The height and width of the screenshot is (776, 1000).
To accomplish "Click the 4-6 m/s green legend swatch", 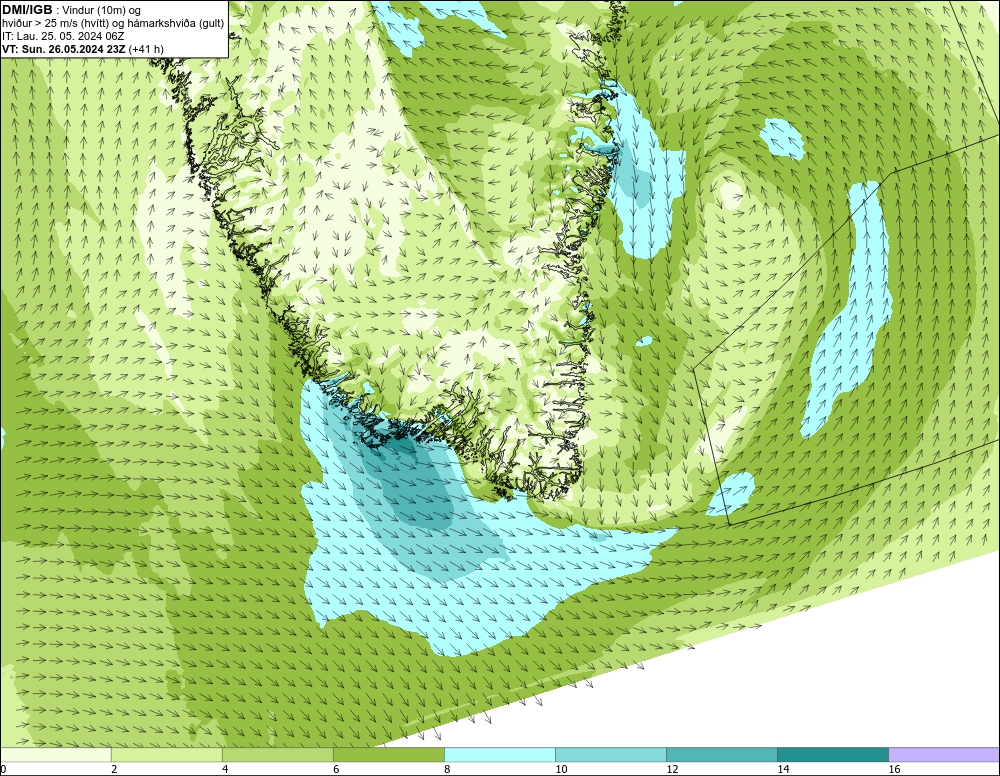I will (x=278, y=755).
